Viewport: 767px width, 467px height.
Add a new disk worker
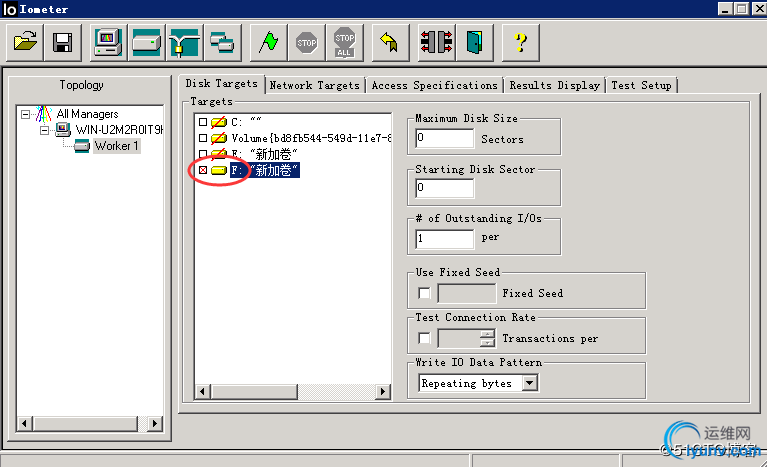click(146, 43)
